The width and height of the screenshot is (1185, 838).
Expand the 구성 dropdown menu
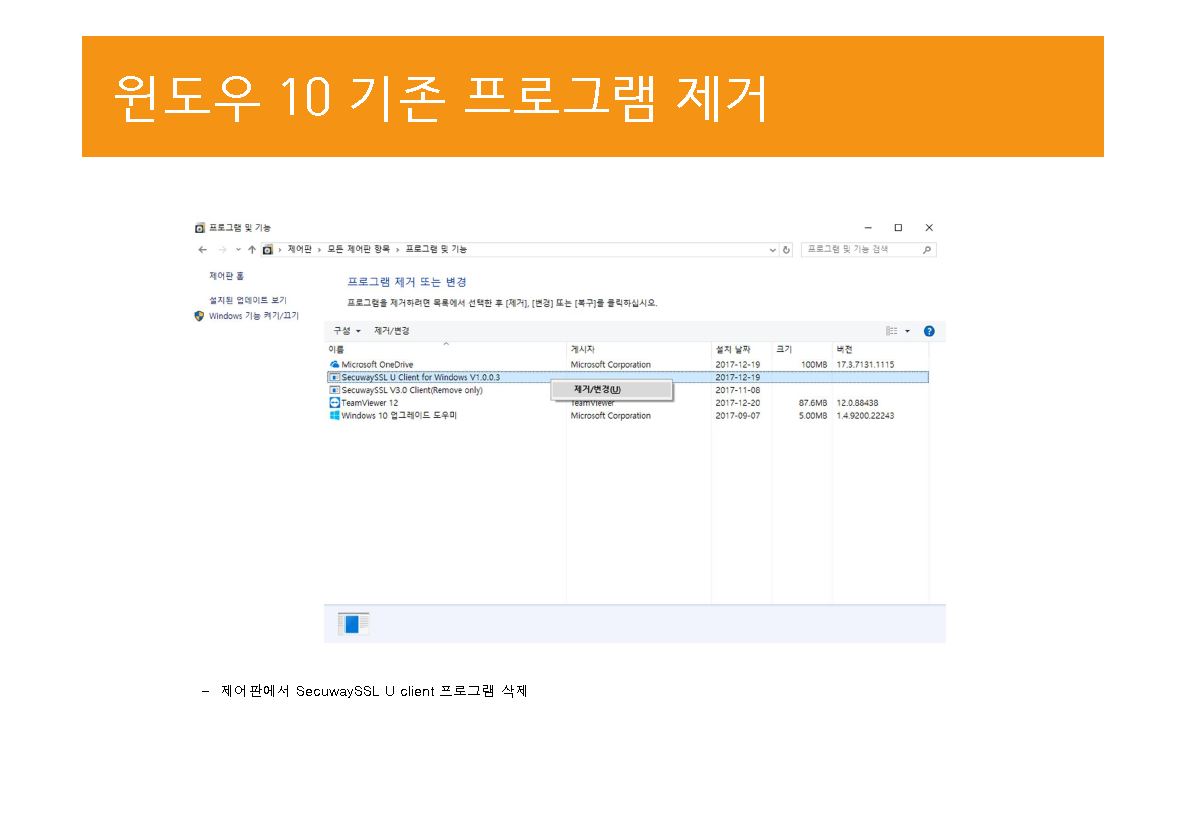(347, 331)
